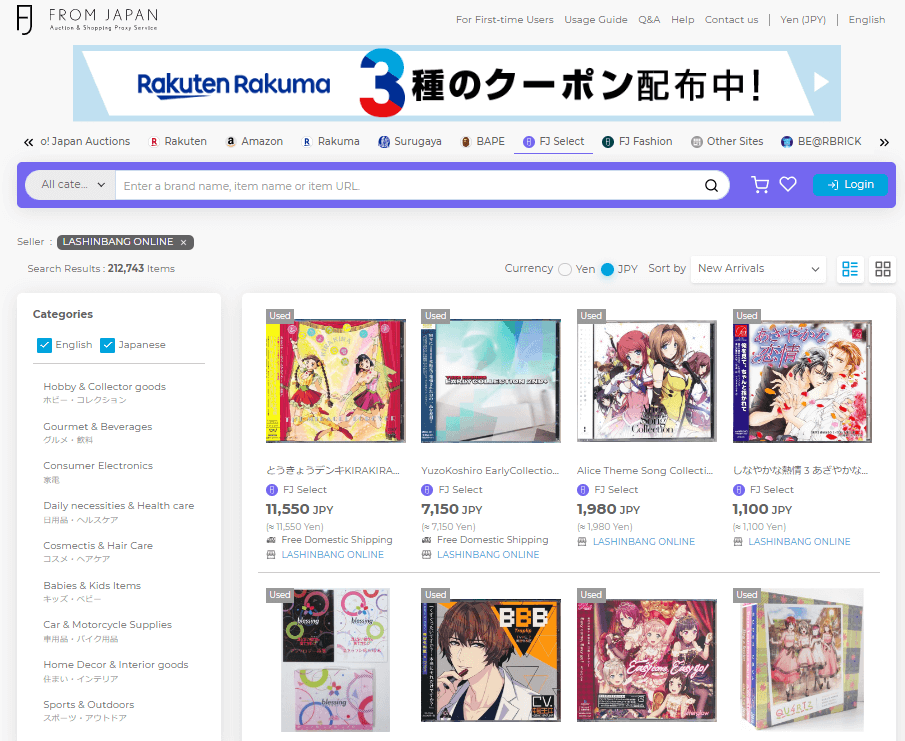Switch to the Rakuten tab

coord(178,141)
